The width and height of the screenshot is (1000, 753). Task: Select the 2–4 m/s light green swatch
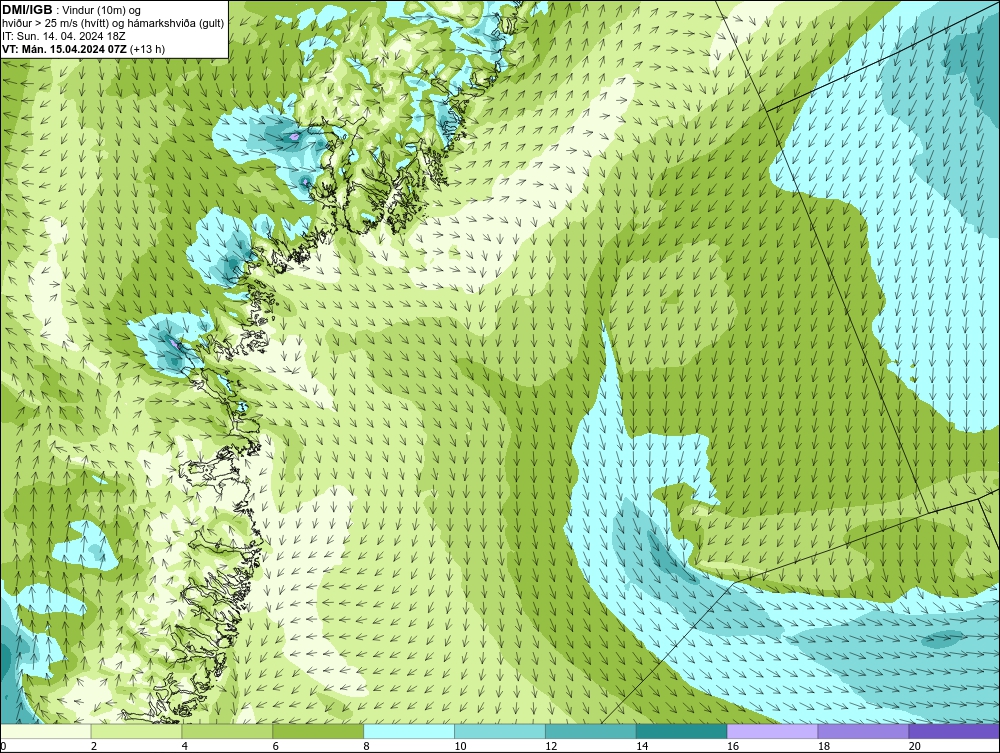click(x=136, y=731)
